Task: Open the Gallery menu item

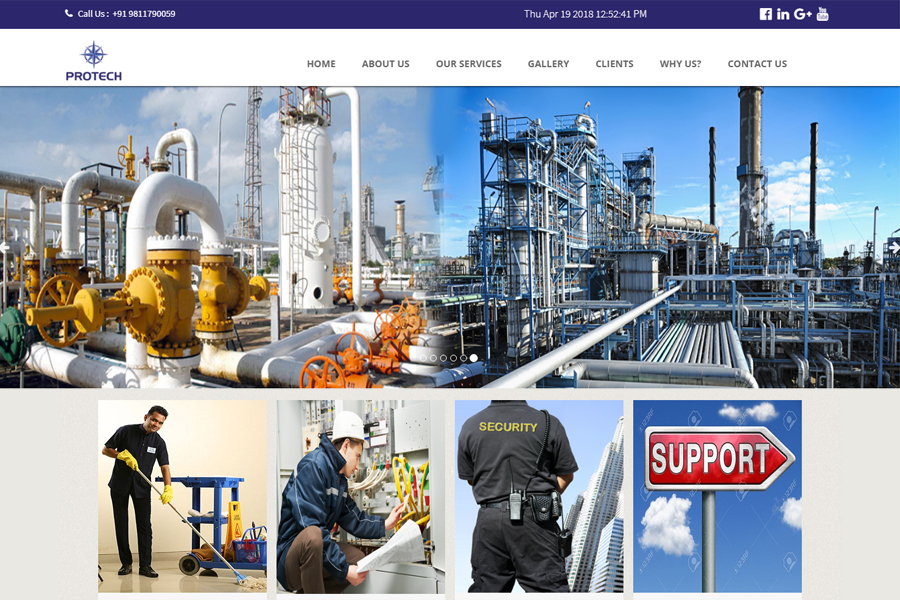Action: 548,64
